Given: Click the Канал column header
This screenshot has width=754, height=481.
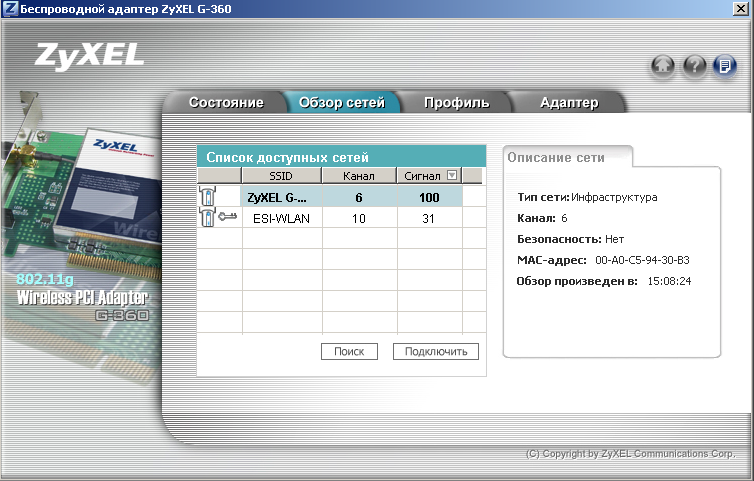Looking at the screenshot, I should 359,176.
